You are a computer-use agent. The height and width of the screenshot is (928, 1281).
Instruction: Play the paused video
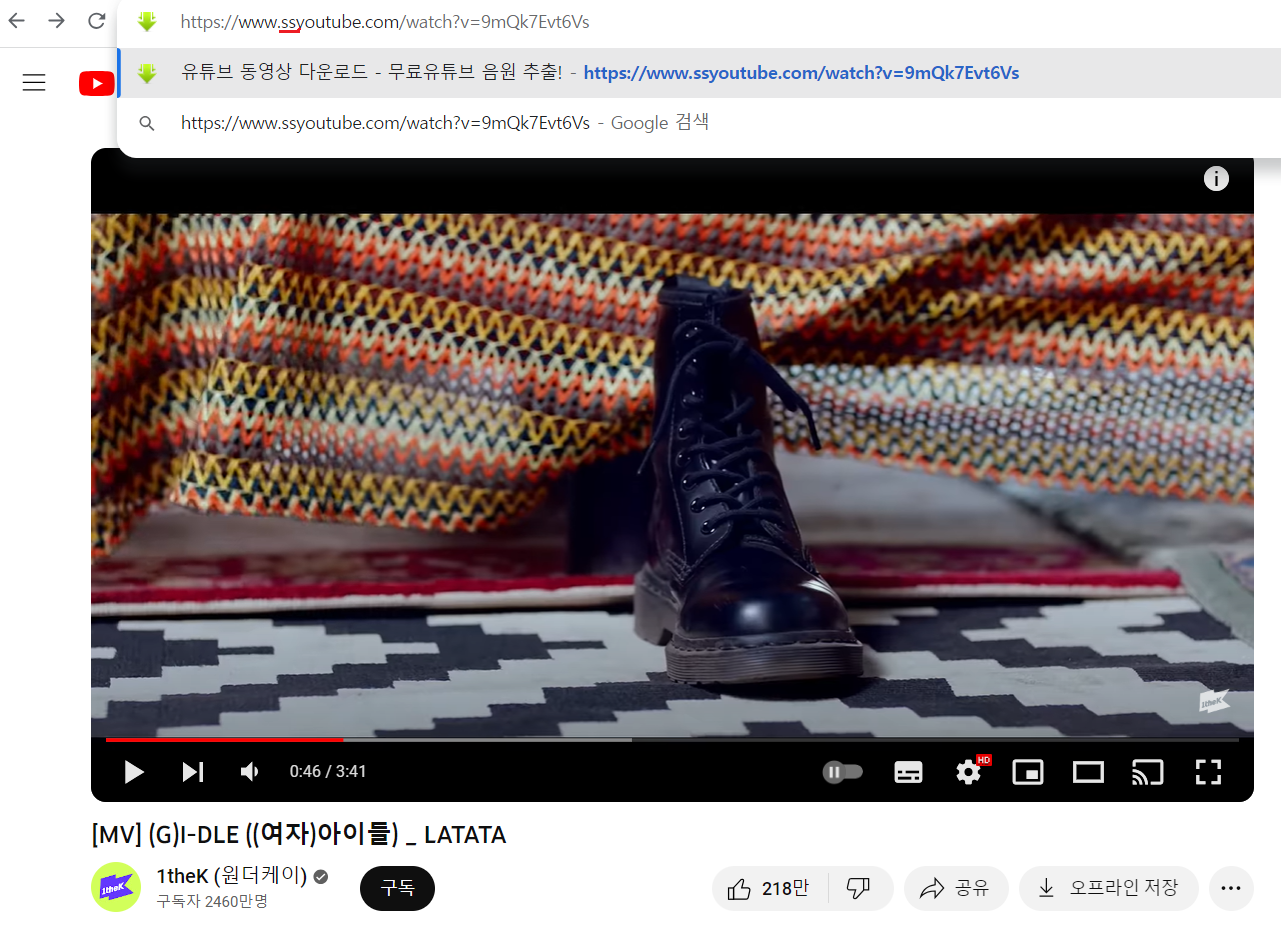click(x=133, y=771)
